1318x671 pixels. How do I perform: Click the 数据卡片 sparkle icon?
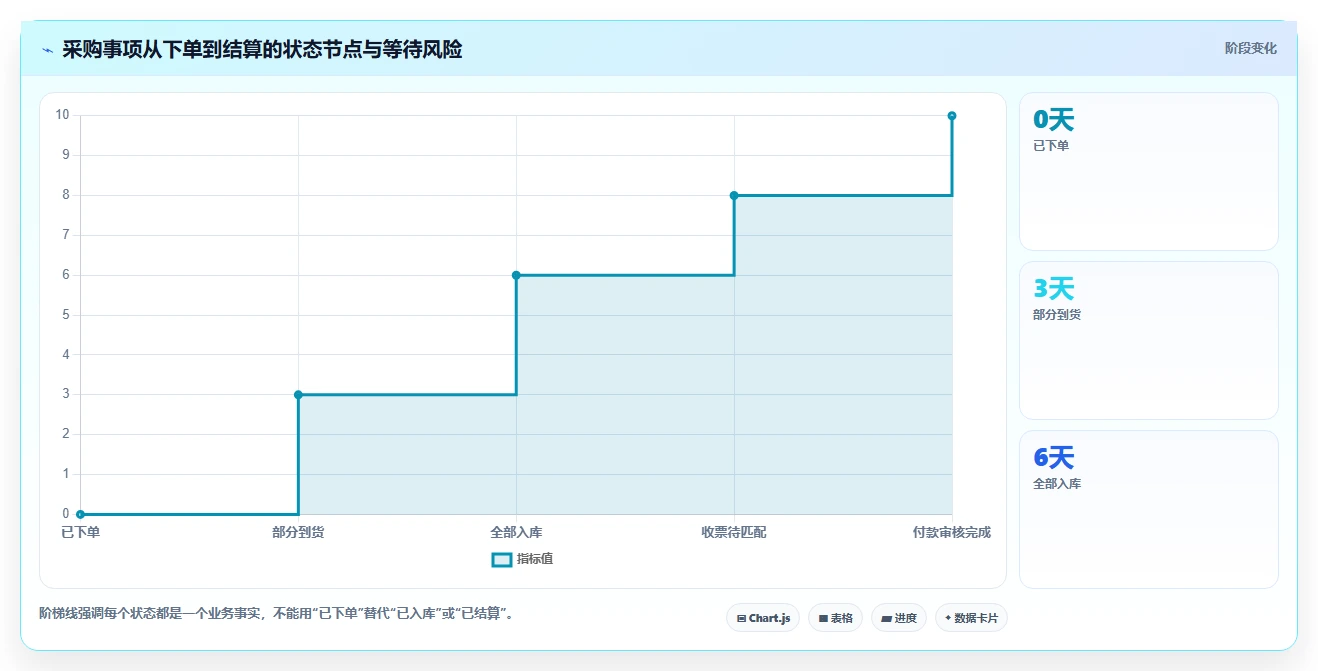[x=948, y=618]
